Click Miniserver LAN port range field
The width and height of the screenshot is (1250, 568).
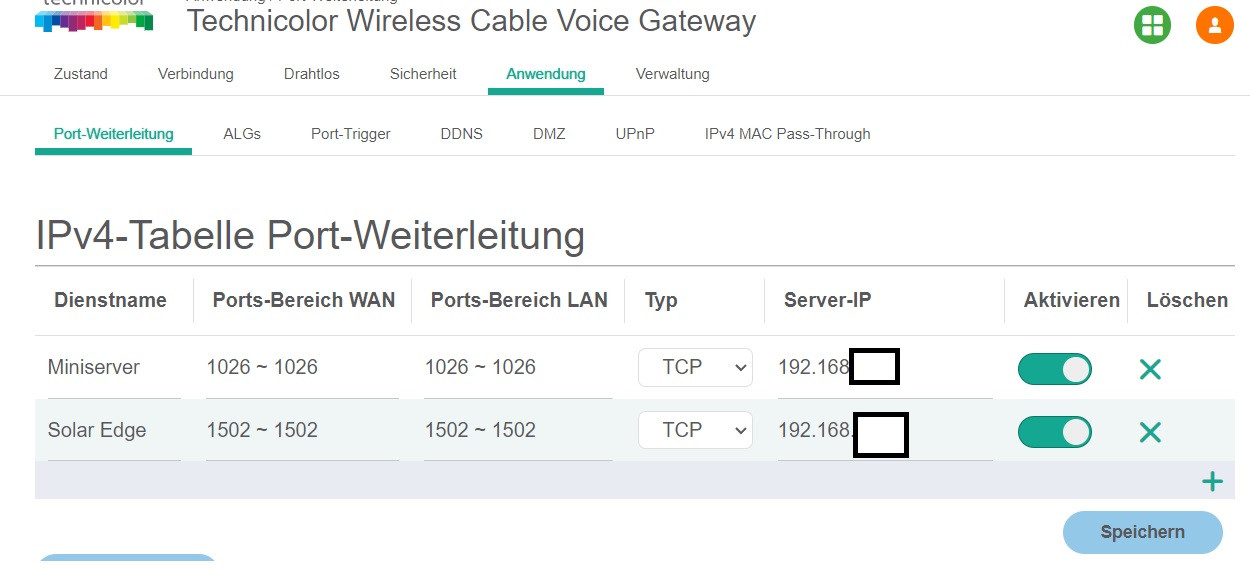point(518,368)
